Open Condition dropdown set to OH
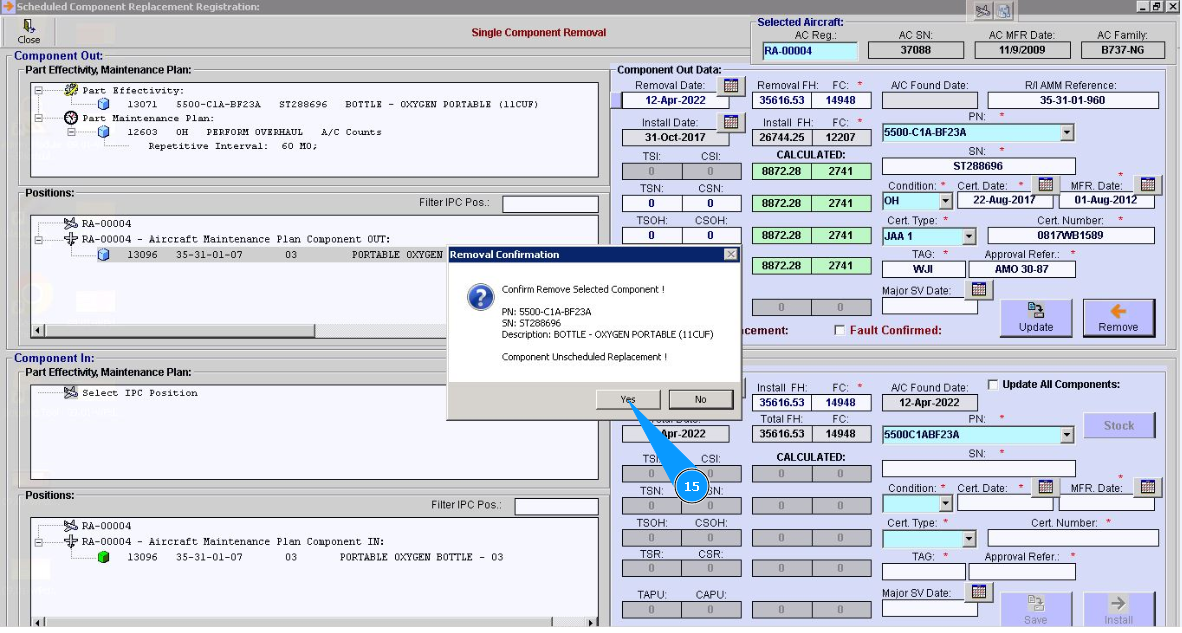 945,202
